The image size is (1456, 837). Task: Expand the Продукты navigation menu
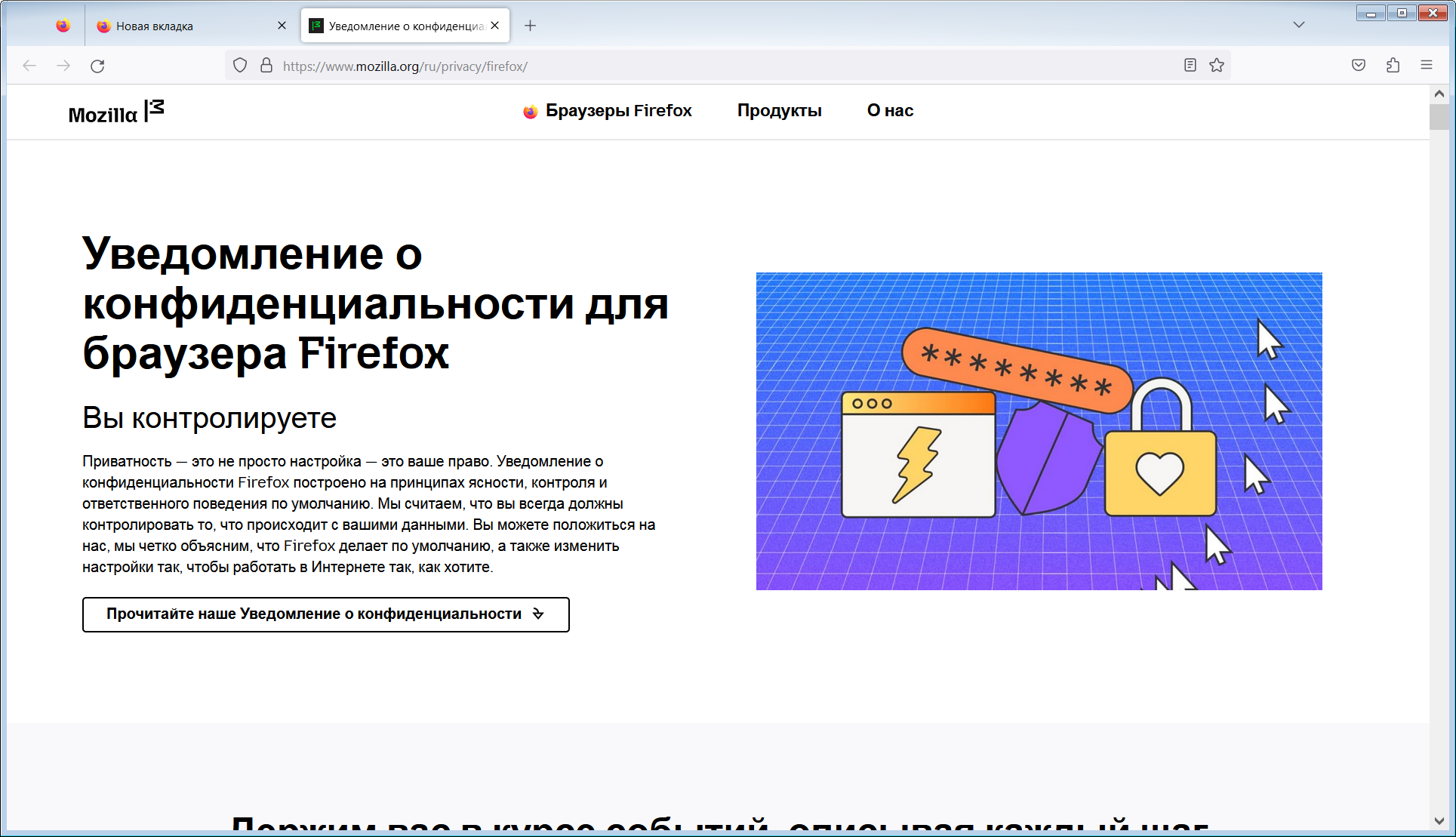pos(779,111)
